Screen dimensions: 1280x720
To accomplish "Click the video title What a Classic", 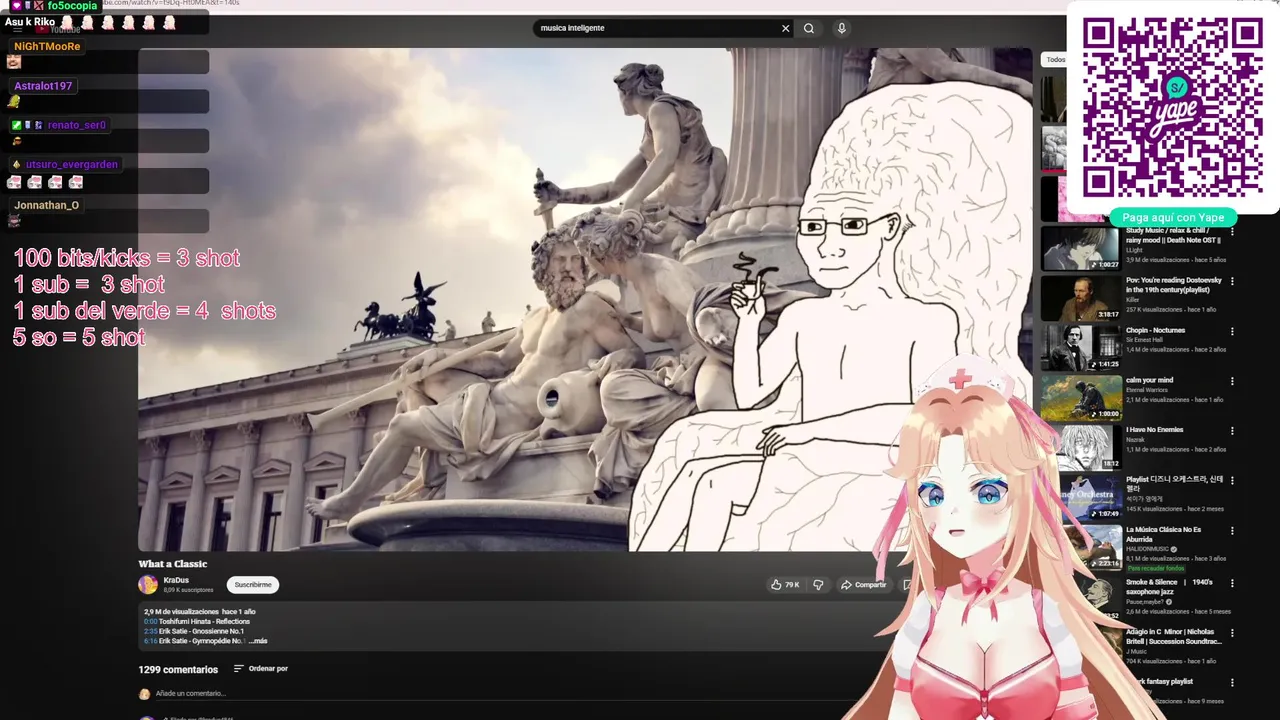I will click(x=173, y=564).
